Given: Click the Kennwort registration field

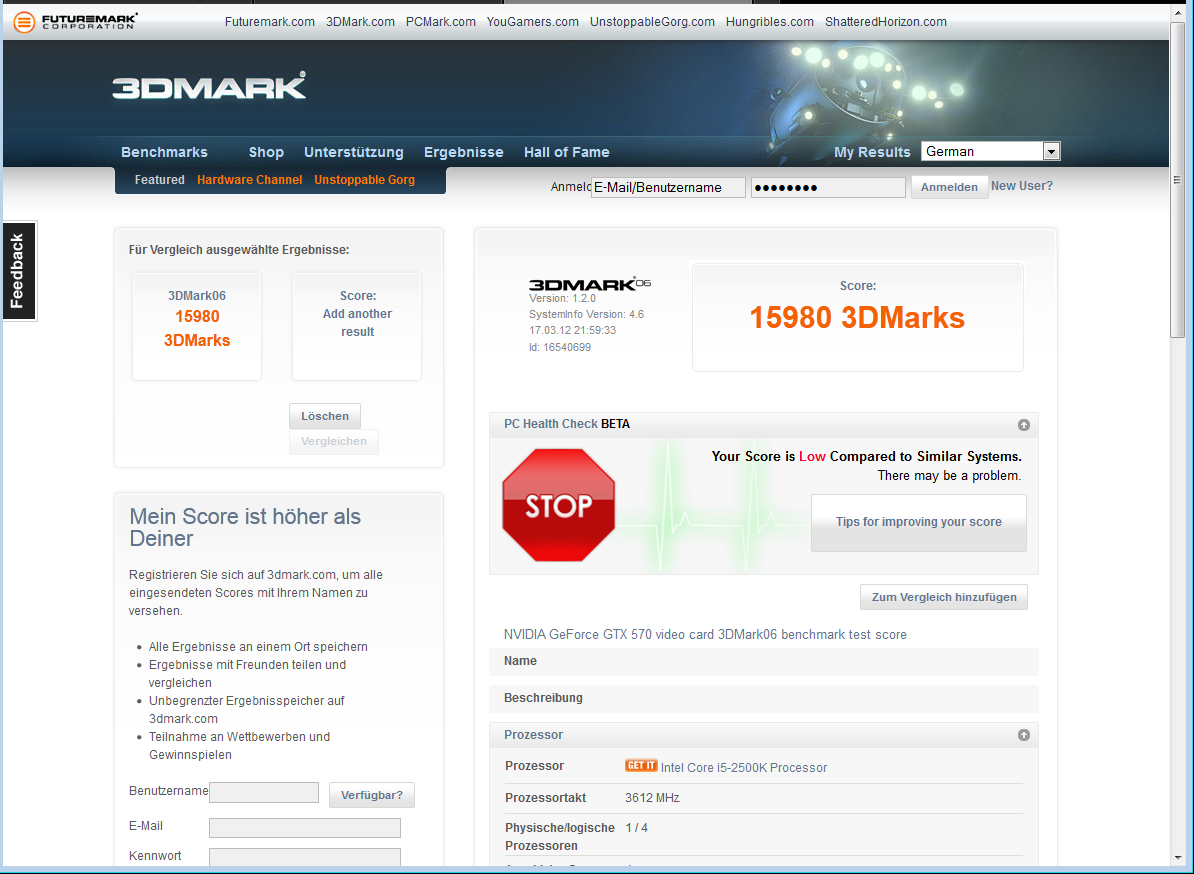Looking at the screenshot, I should [x=305, y=857].
